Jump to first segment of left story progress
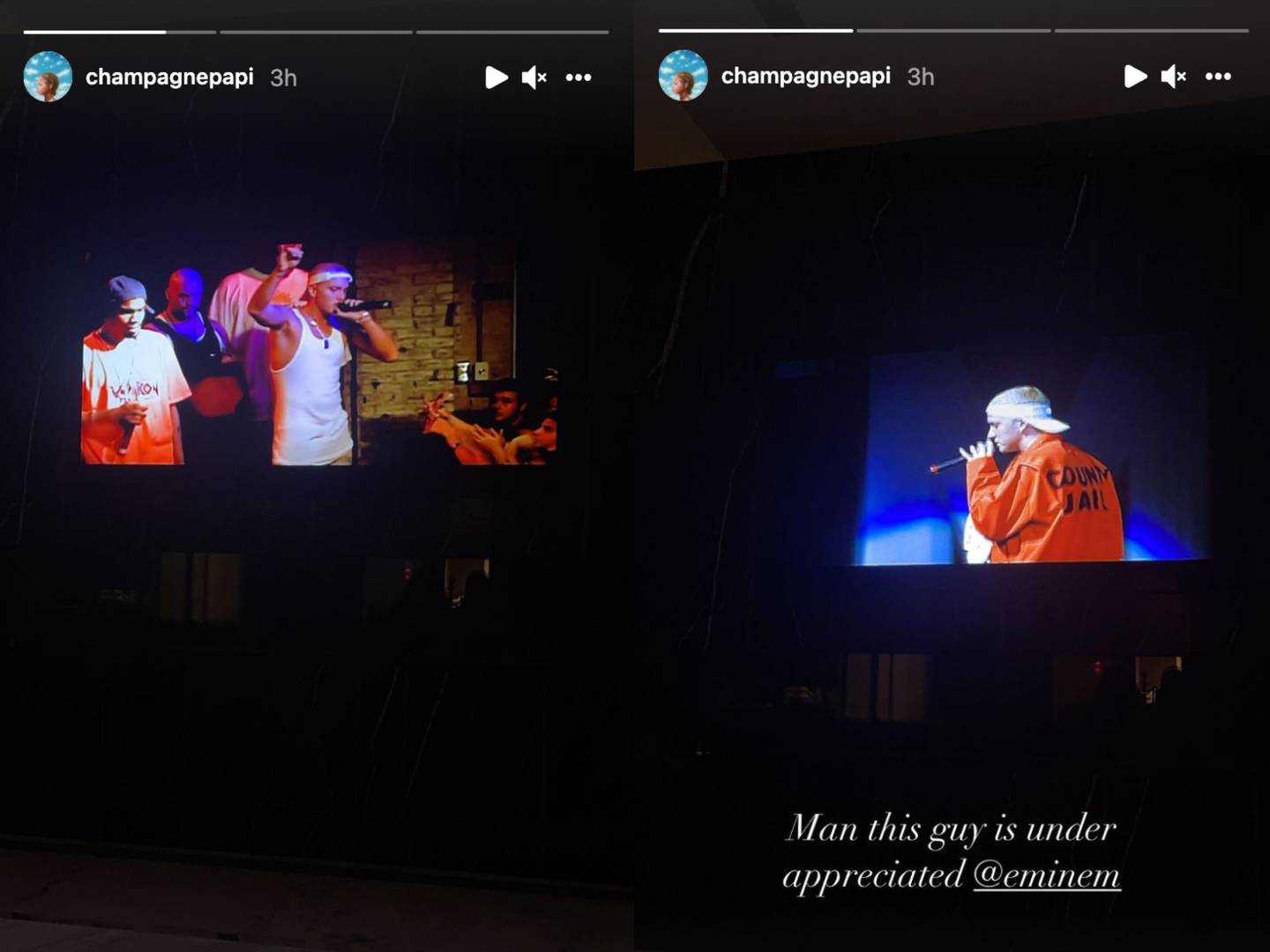Image resolution: width=1270 pixels, height=952 pixels. [x=120, y=32]
